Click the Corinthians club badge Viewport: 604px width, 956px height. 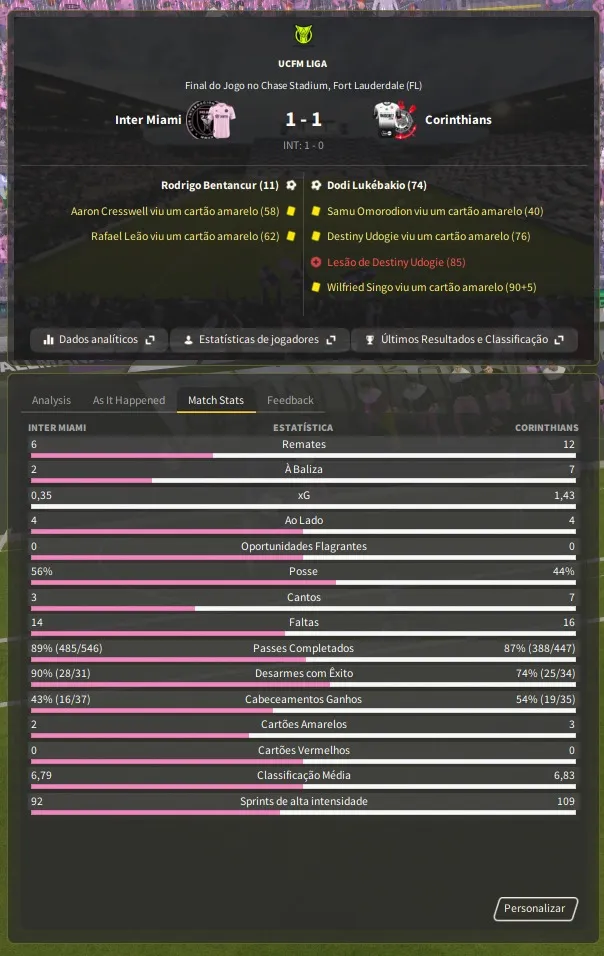coord(394,120)
